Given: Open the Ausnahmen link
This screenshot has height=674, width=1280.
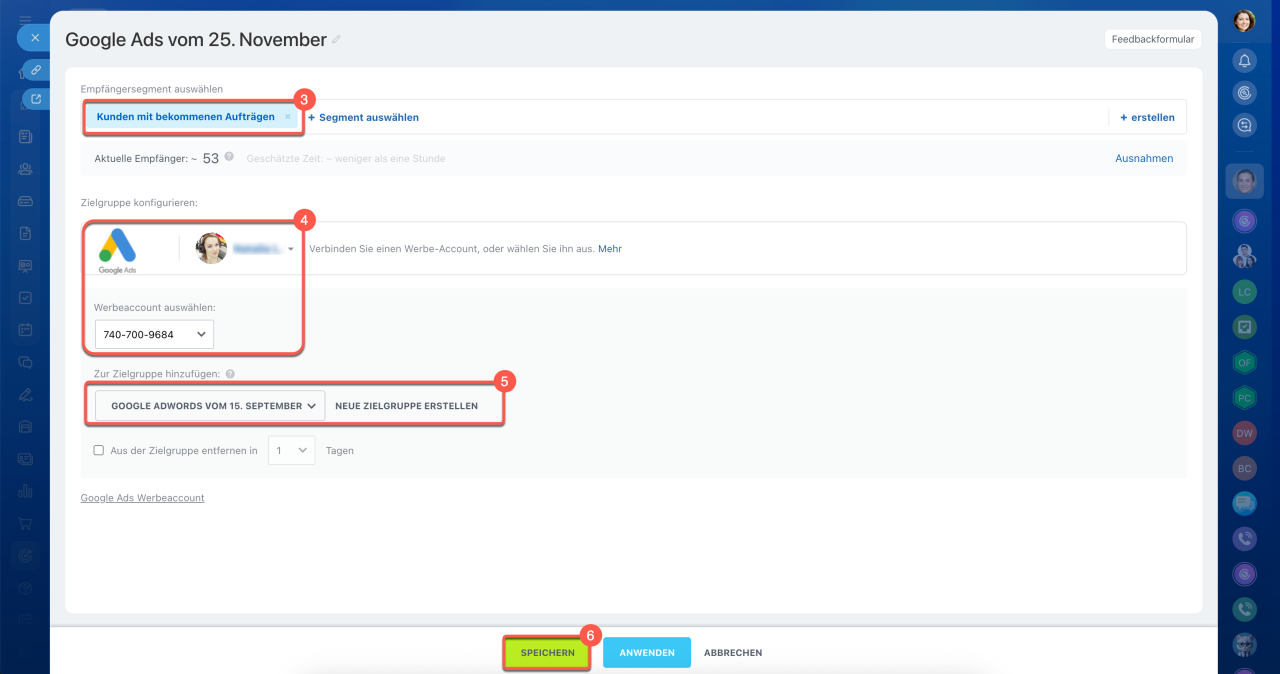Looking at the screenshot, I should point(1144,158).
